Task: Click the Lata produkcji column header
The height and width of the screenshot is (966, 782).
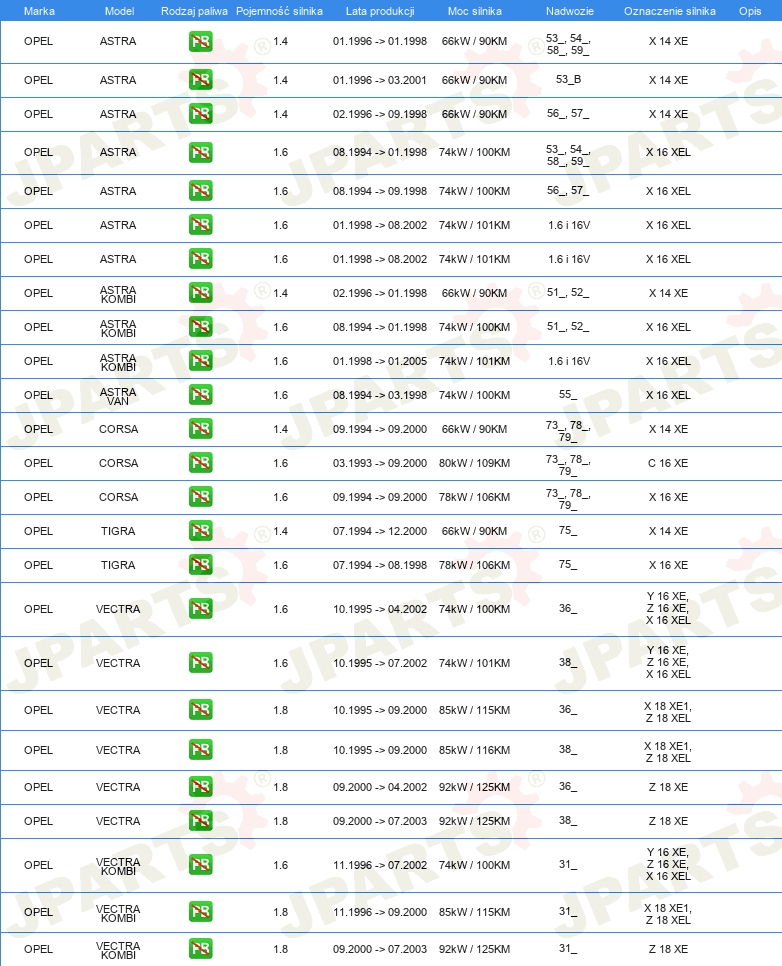Action: tap(380, 11)
